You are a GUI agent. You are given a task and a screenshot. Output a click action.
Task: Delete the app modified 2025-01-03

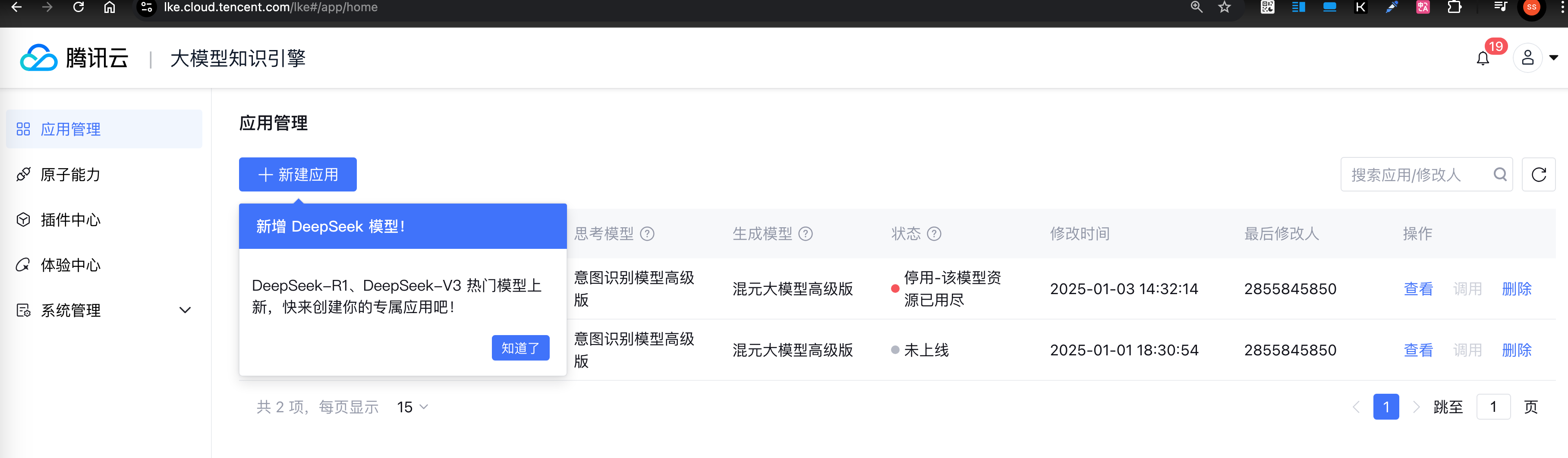pos(1517,289)
